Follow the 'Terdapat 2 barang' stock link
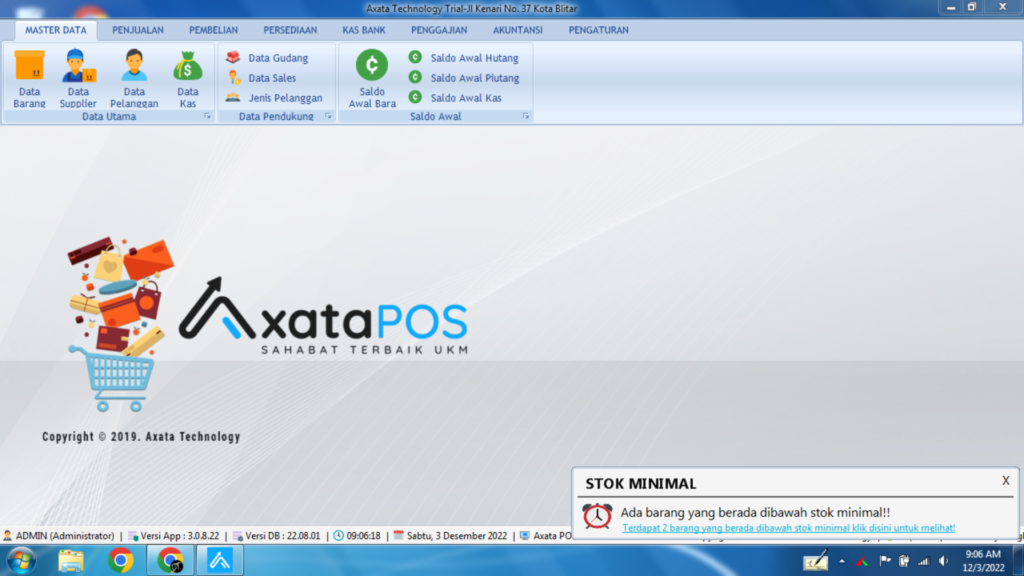The image size is (1024, 576). coord(788,528)
